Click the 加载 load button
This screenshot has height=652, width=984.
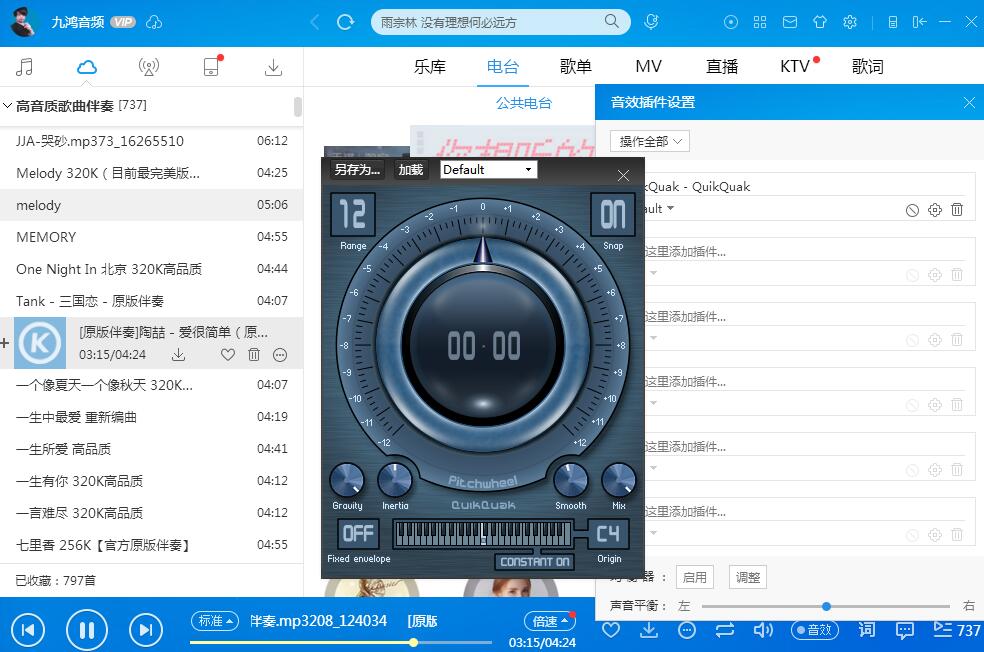point(411,169)
